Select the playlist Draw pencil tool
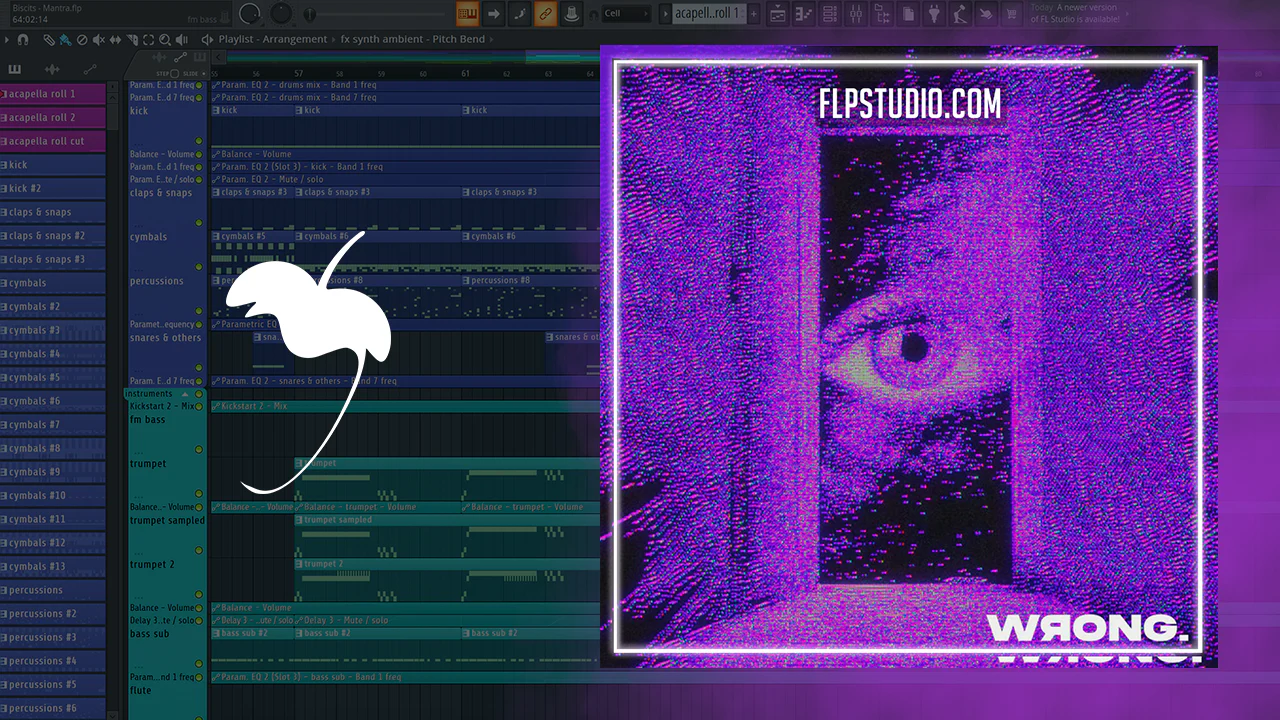 tap(48, 40)
